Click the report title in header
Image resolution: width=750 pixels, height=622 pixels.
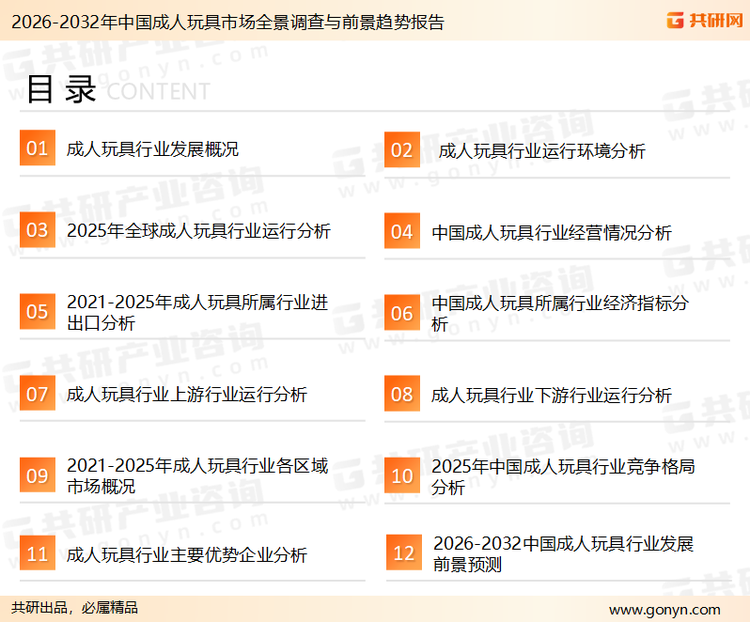(226, 21)
